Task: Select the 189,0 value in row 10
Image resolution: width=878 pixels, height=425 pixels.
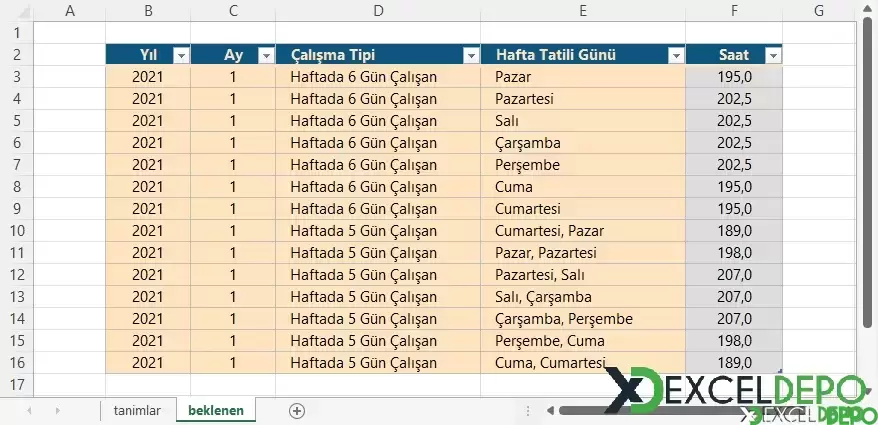Action: (x=734, y=231)
